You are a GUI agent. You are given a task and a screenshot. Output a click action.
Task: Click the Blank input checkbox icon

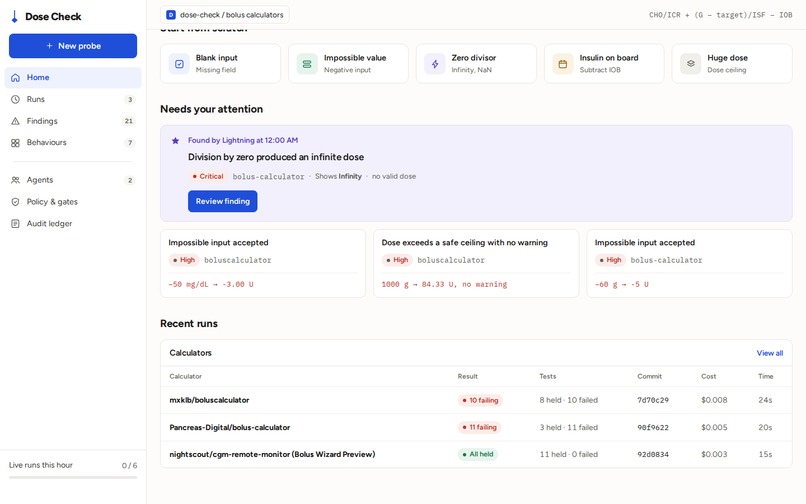click(x=179, y=64)
